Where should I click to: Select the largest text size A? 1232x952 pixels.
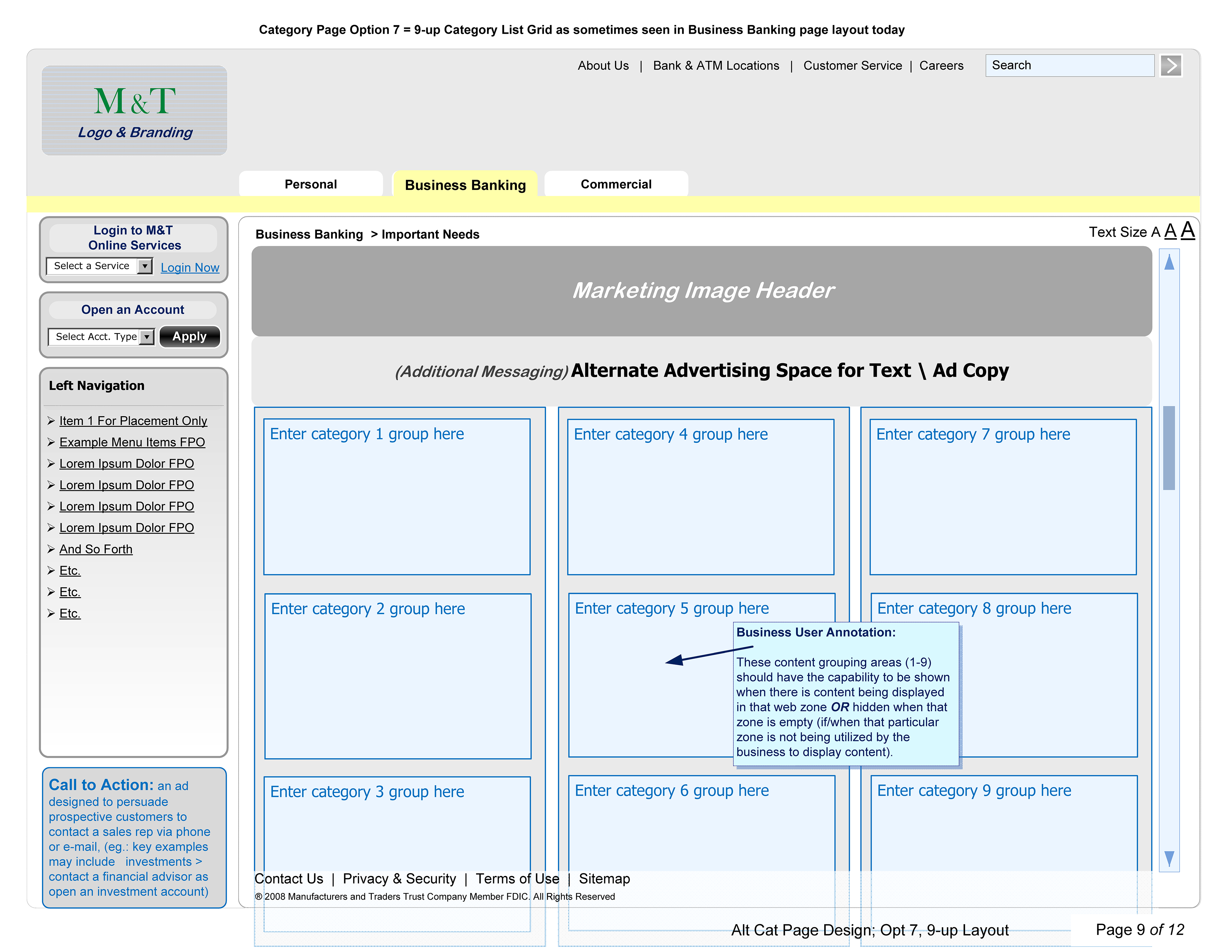pos(1187,230)
